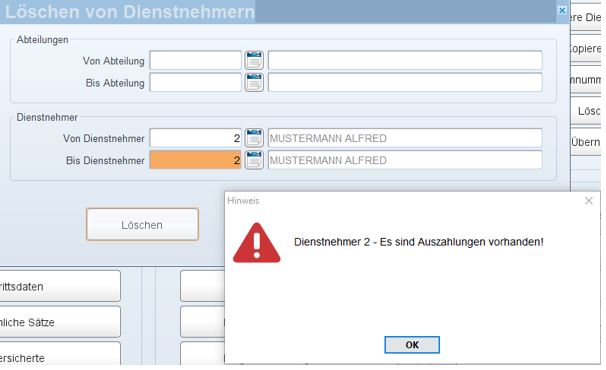This screenshot has height=370, width=606.
Task: Confirm the Hinweis dialog with OK
Action: pos(412,344)
